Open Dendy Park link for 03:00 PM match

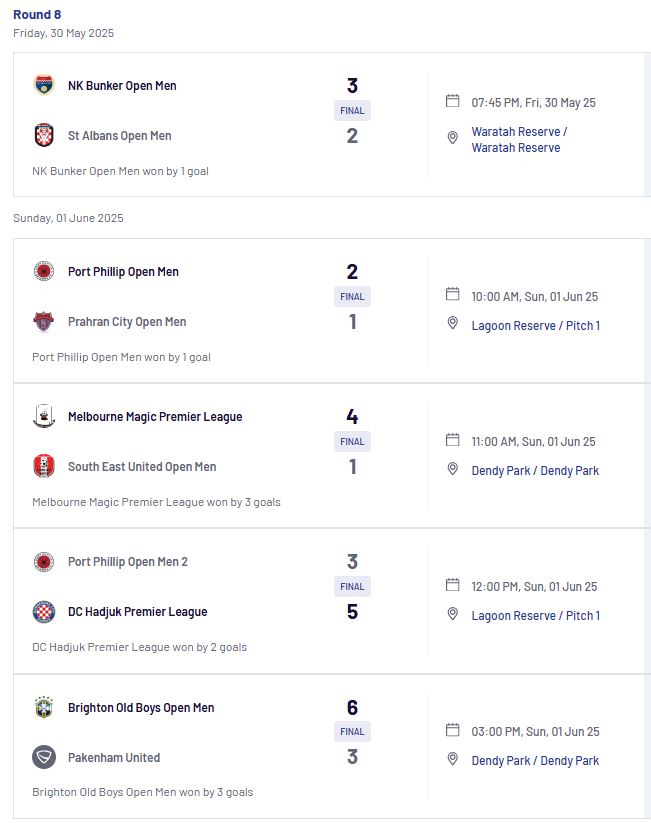tap(535, 761)
